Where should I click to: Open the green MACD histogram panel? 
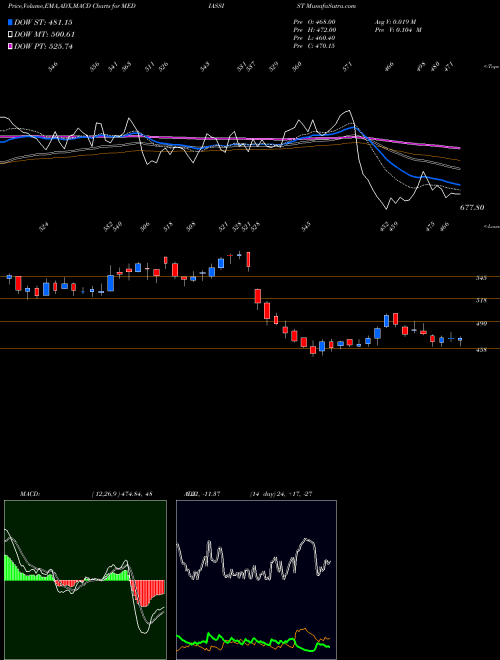[85, 580]
